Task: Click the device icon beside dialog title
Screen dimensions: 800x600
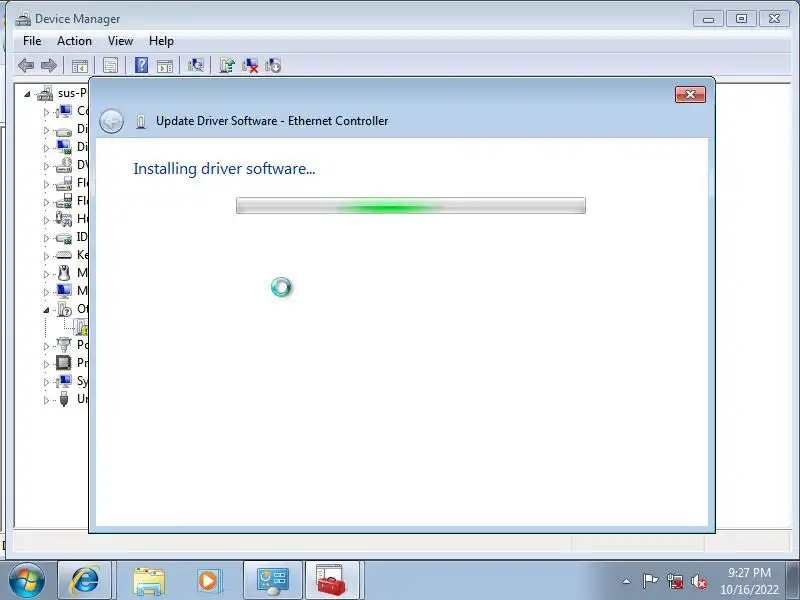Action: [141, 121]
